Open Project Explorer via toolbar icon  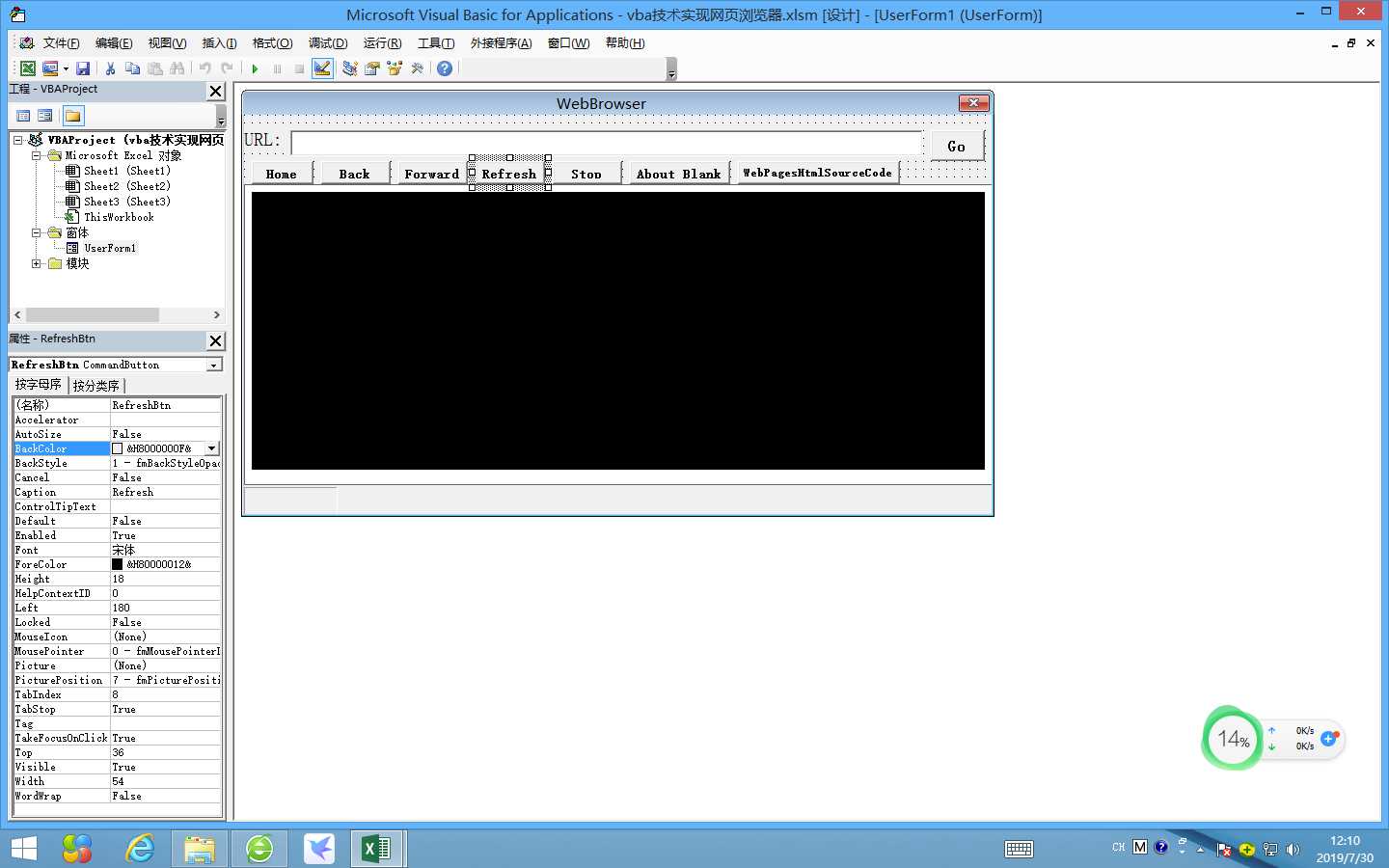point(349,68)
